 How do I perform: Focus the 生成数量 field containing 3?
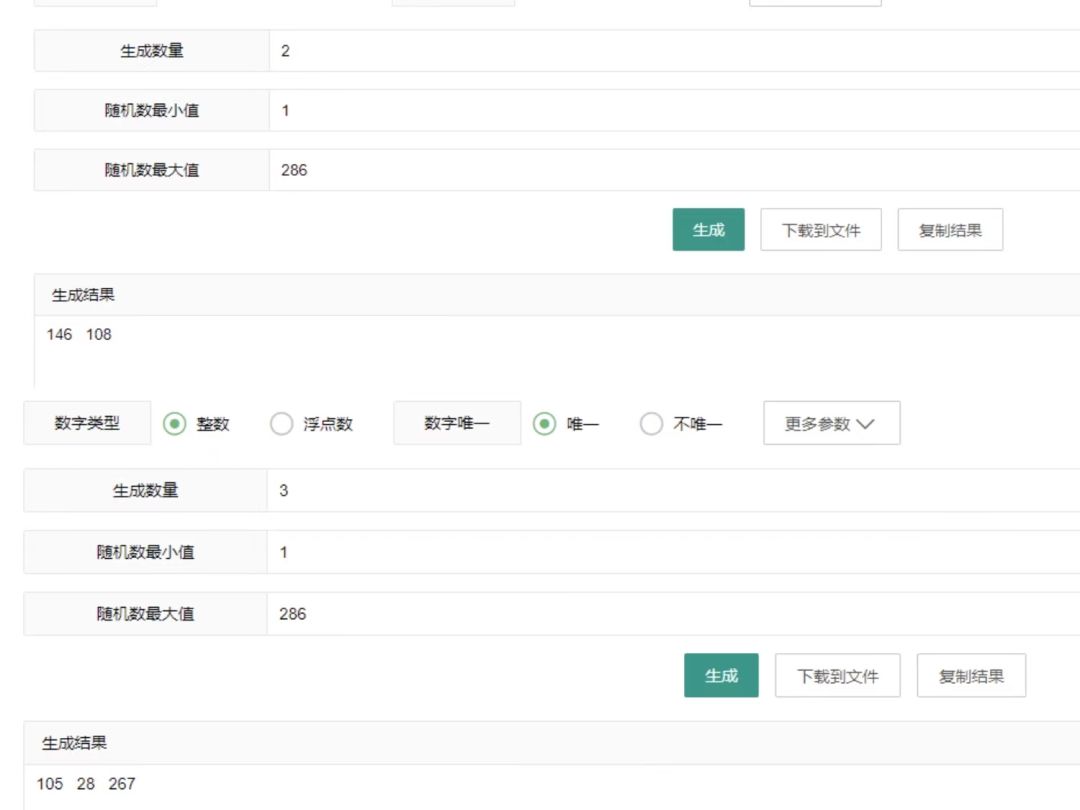(673, 490)
